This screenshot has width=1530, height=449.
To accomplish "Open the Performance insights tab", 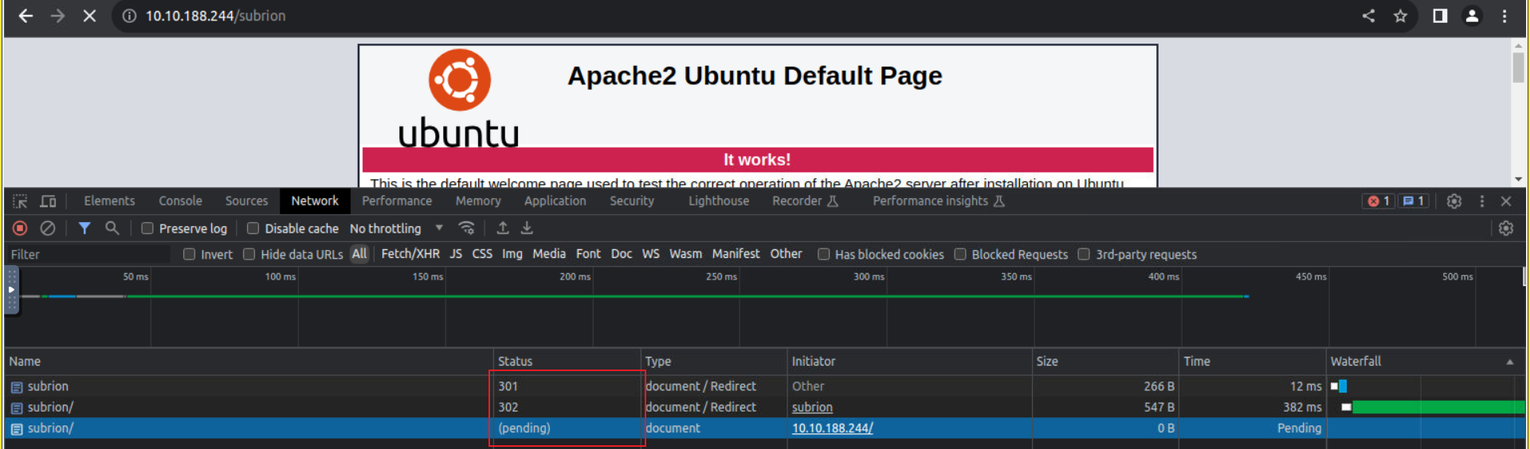I will point(938,201).
